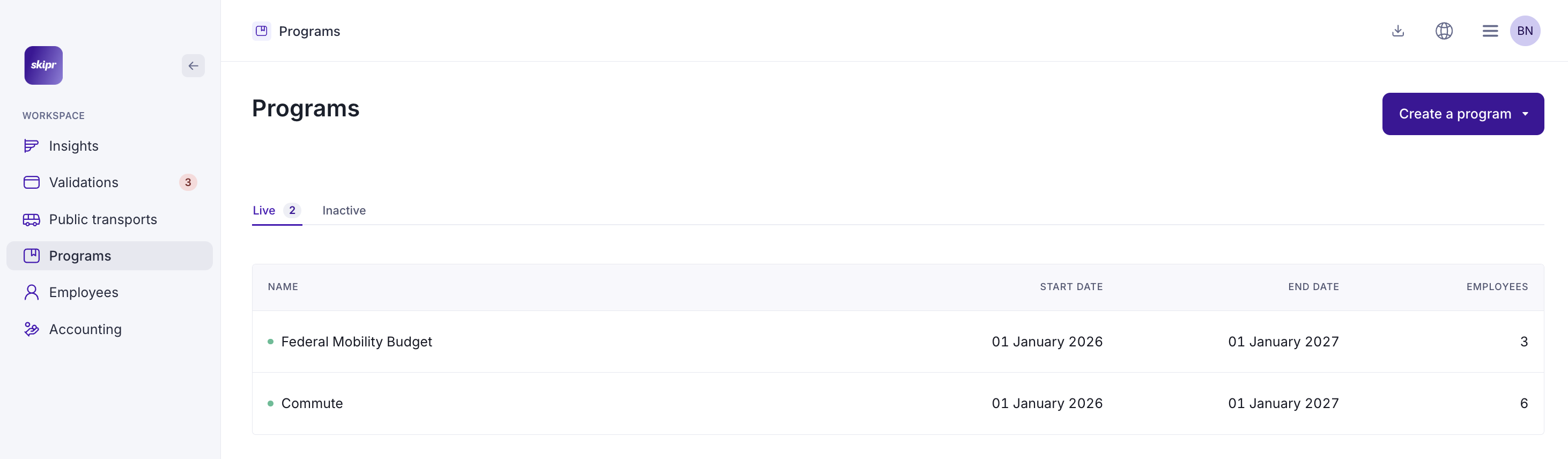Open the Federal Mobility Budget program
Screen dimensions: 1568x459
tap(357, 342)
